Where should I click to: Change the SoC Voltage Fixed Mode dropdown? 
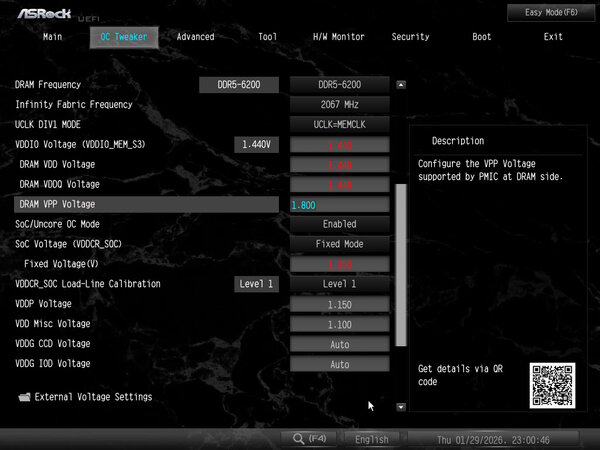(339, 244)
